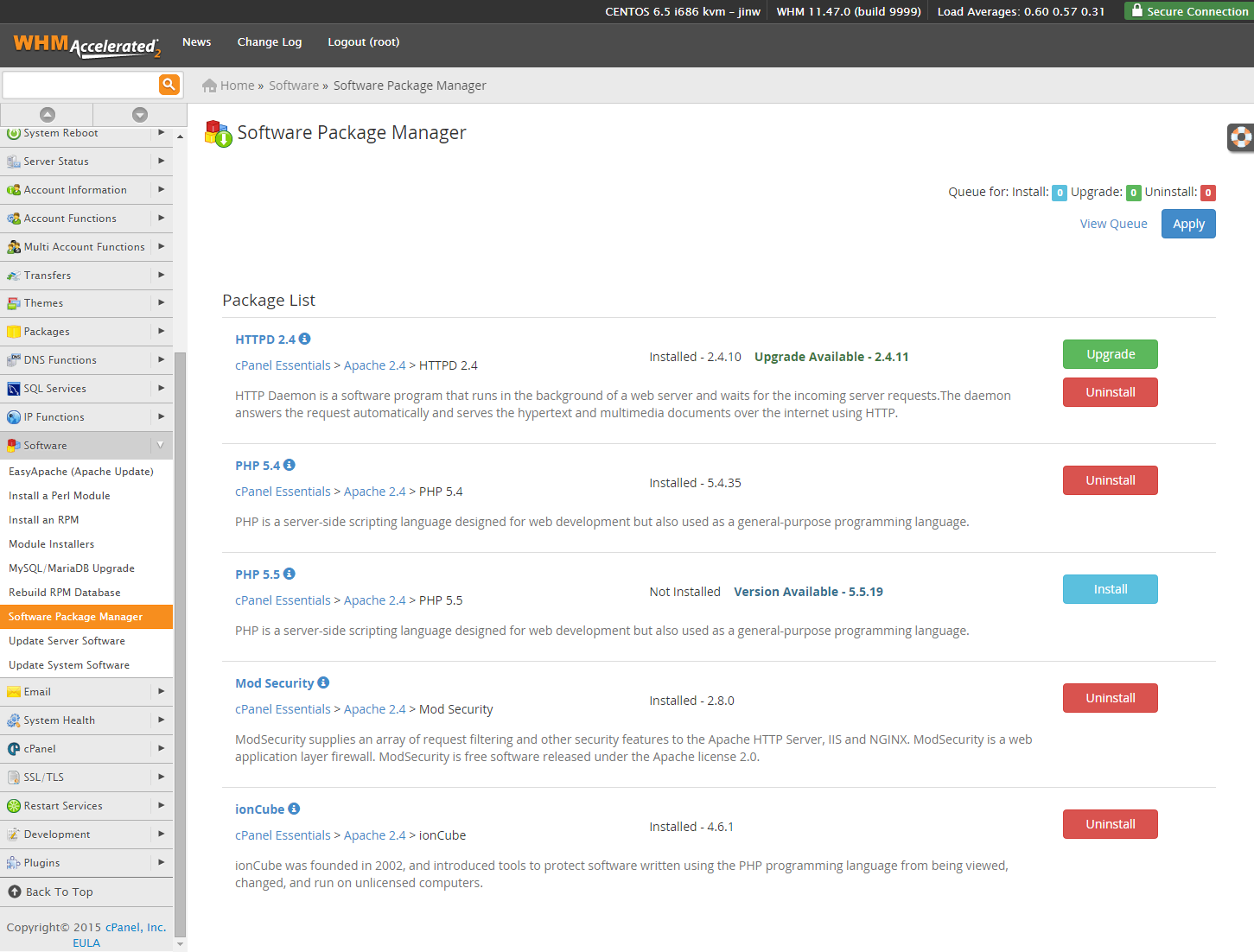Click the sidebar expand-all down arrow icon
This screenshot has height=952, width=1254.
coord(140,115)
